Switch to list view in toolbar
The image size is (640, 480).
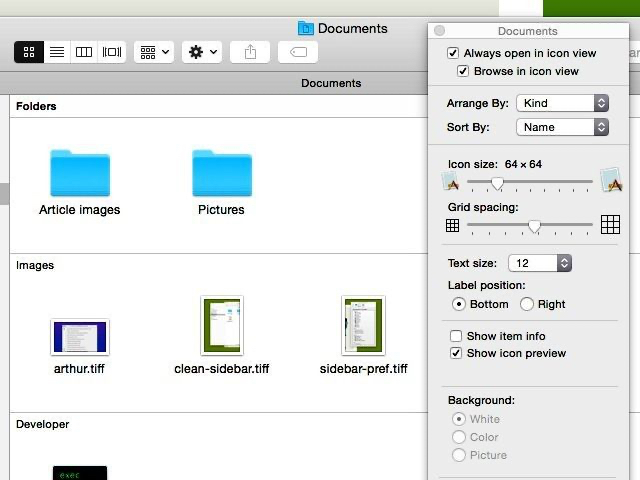click(x=57, y=52)
